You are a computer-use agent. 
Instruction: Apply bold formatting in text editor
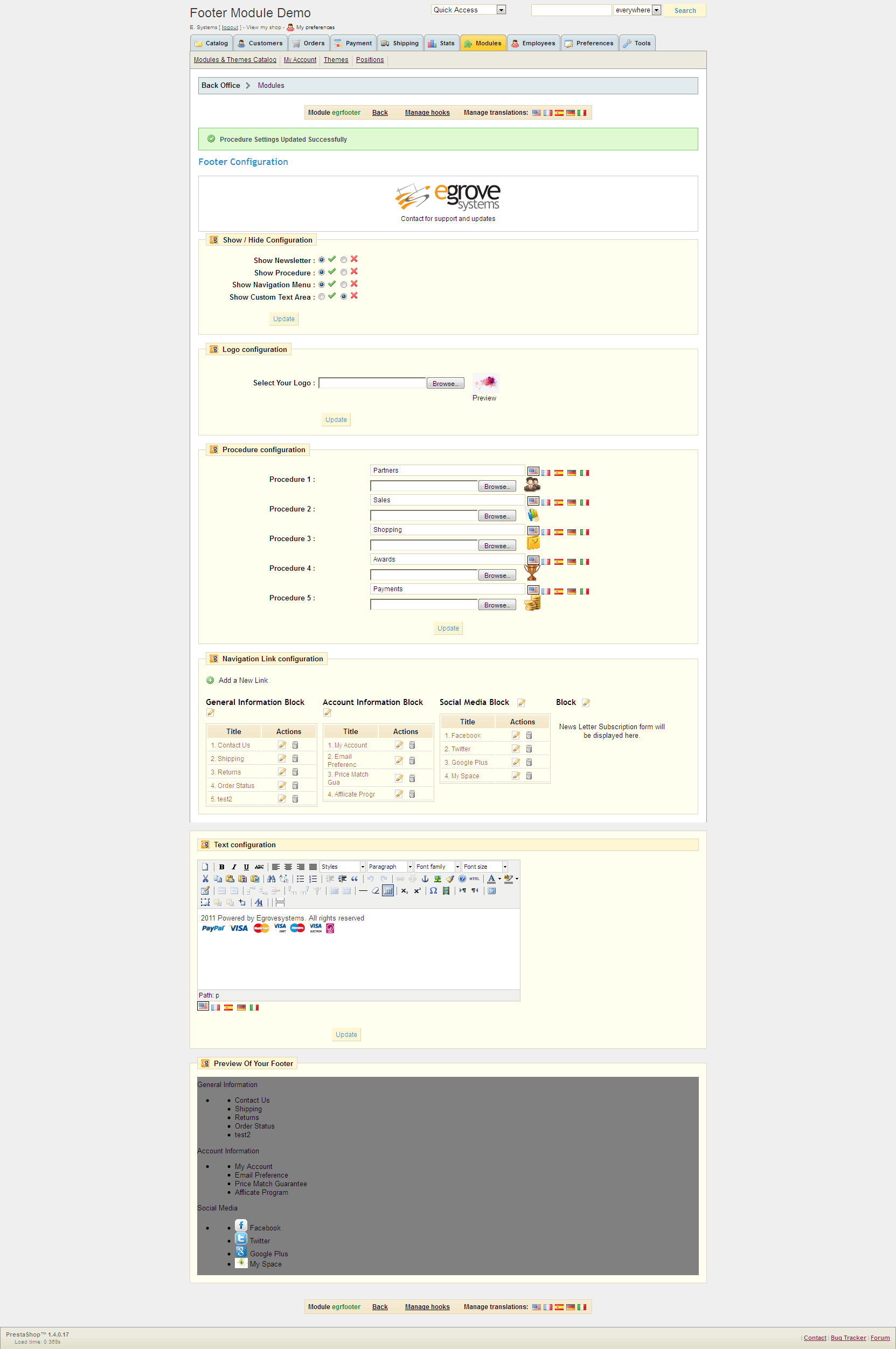(x=223, y=867)
